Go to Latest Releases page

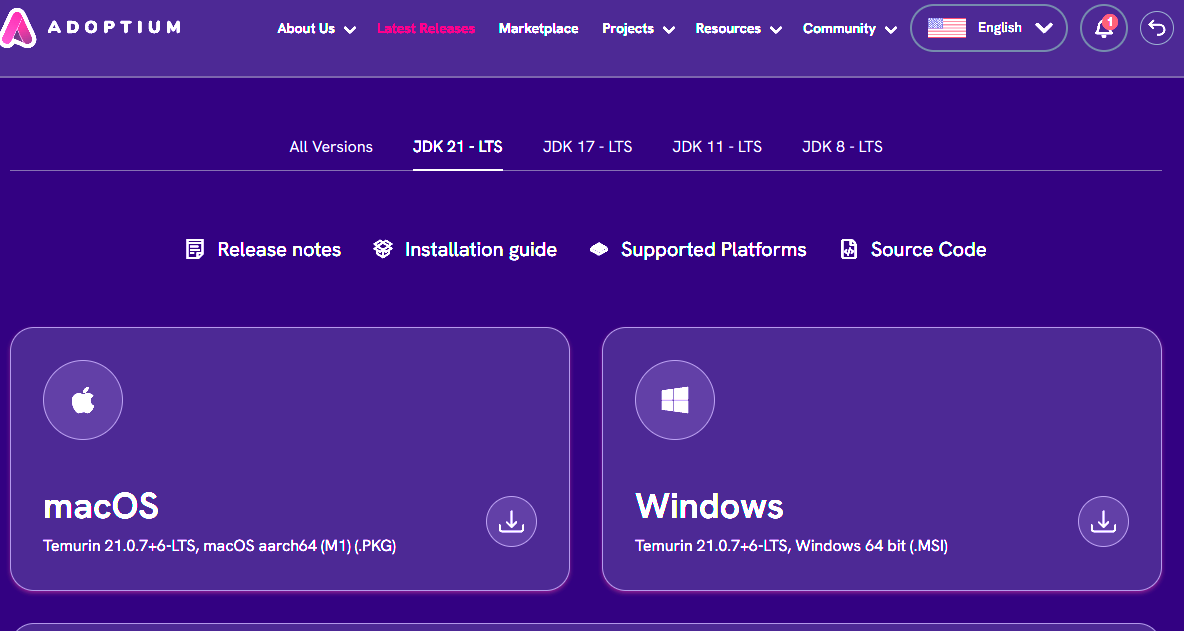pyautogui.click(x=426, y=29)
